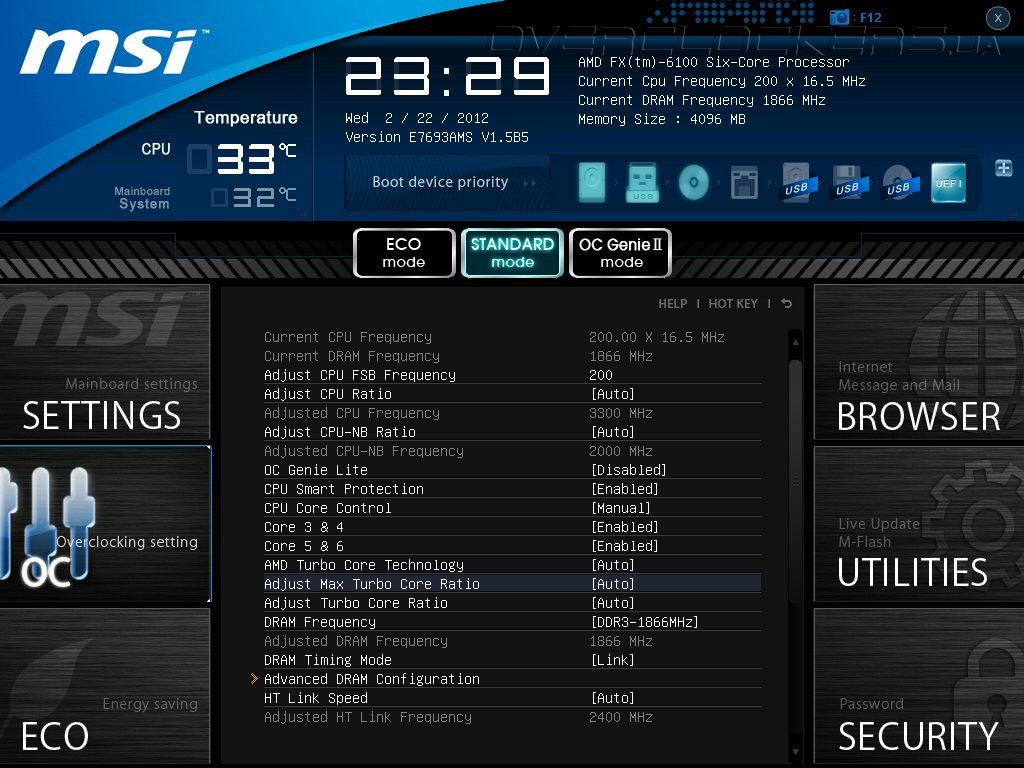
Task: Open the HELP link
Action: (x=673, y=304)
